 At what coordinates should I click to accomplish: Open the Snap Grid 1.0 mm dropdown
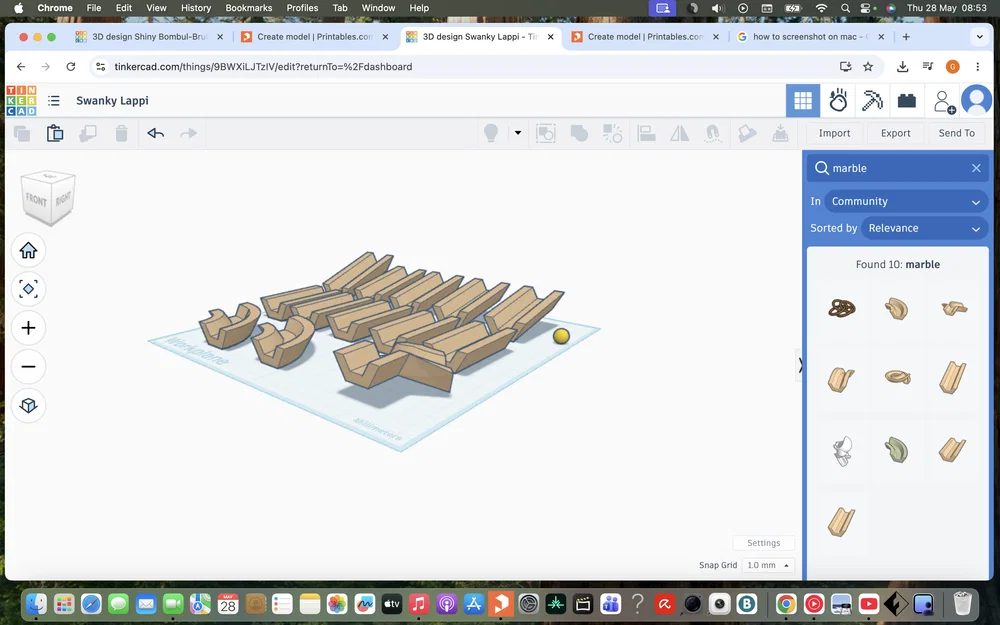point(768,565)
